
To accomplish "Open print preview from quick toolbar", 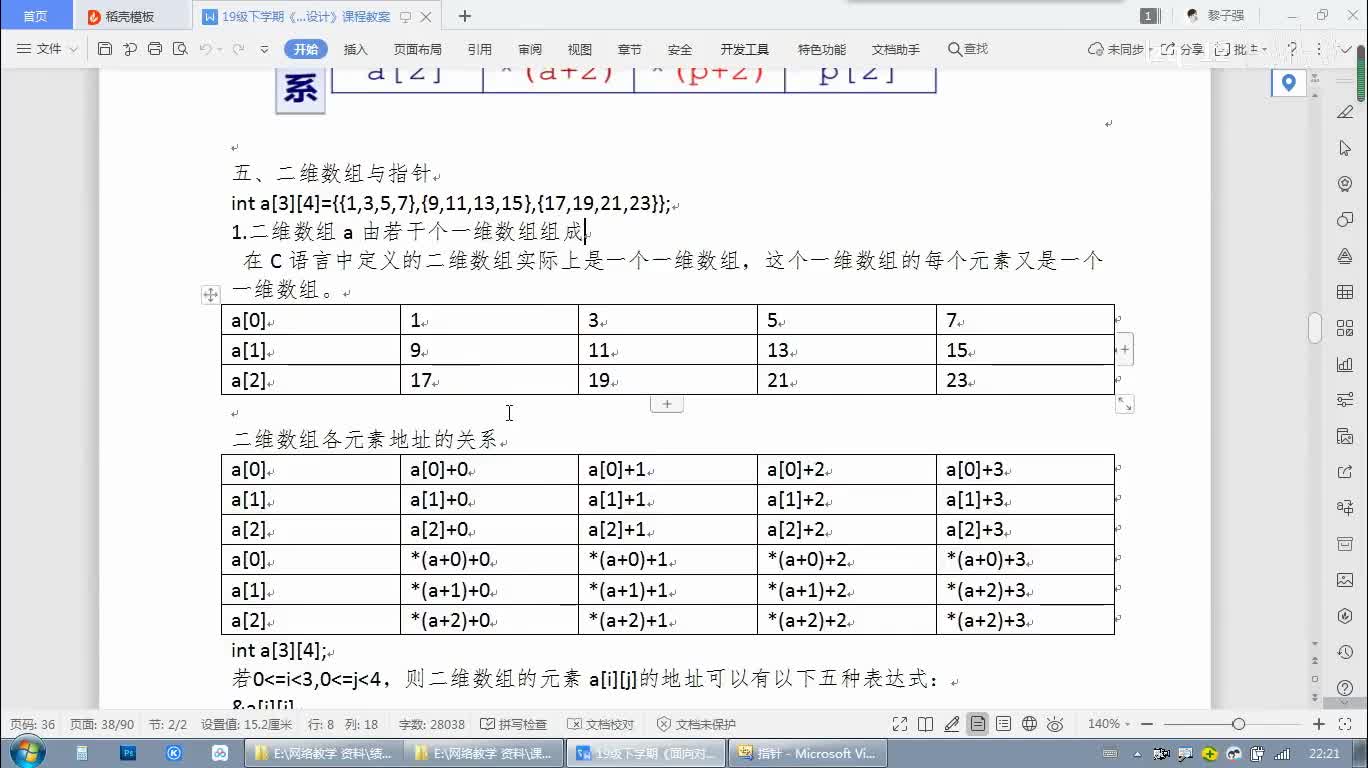I will (x=180, y=49).
